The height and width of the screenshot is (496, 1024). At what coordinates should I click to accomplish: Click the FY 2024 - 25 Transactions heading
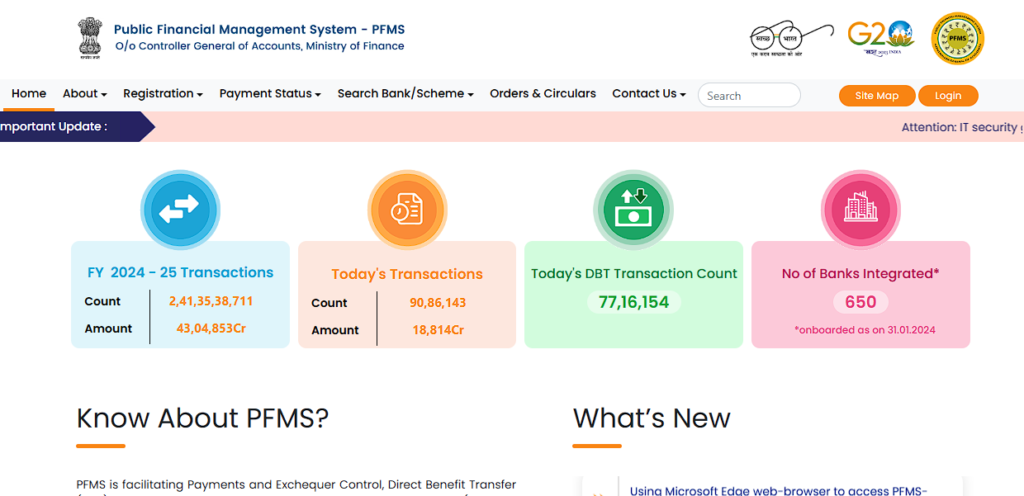pos(180,273)
